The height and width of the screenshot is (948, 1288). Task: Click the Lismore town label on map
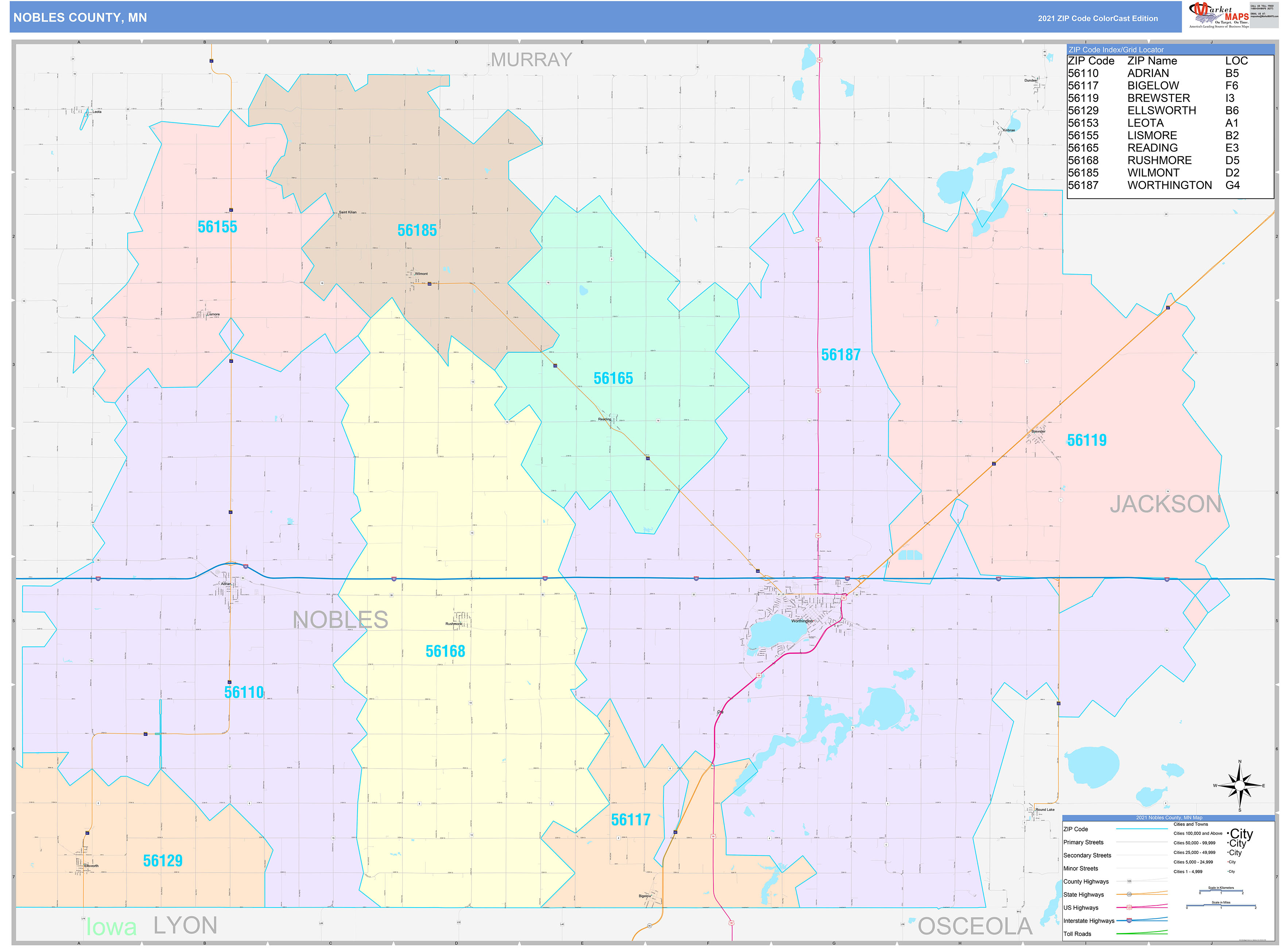click(213, 314)
